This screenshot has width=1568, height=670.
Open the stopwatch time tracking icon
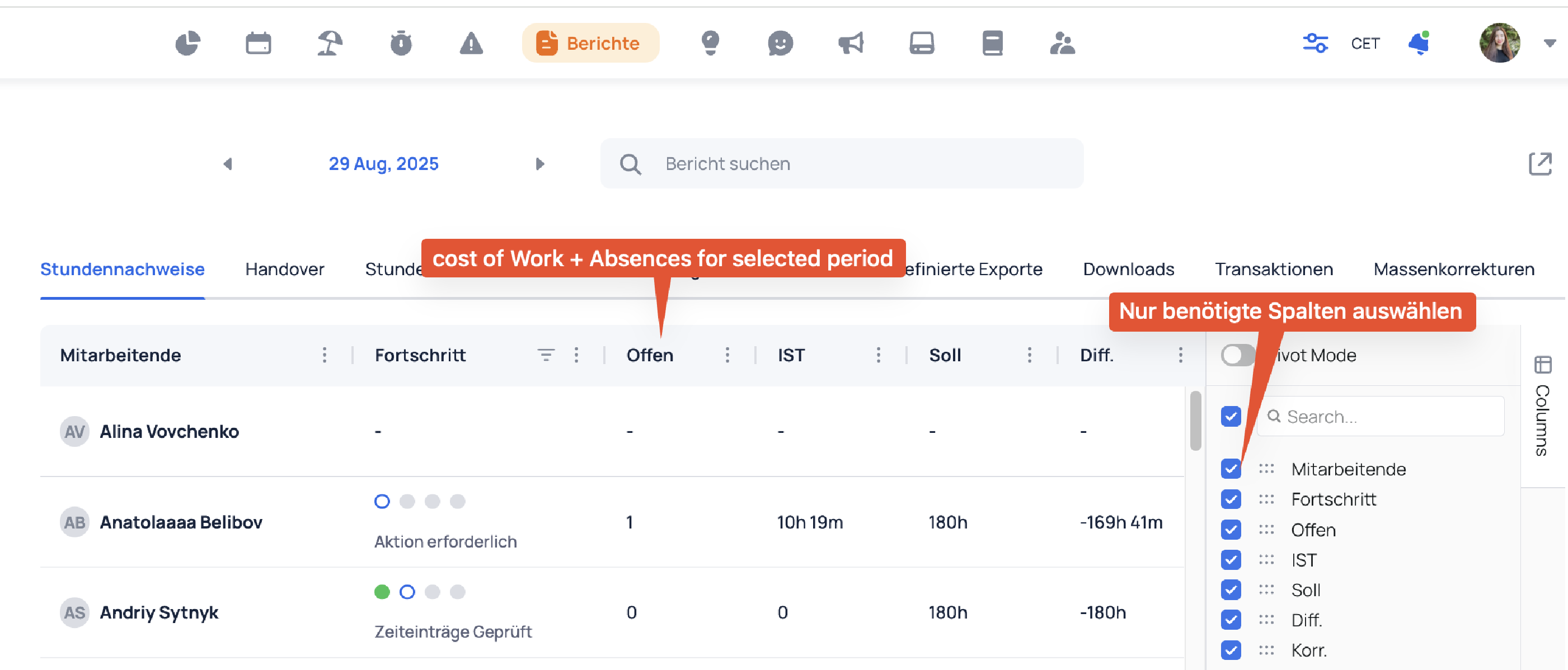point(401,43)
